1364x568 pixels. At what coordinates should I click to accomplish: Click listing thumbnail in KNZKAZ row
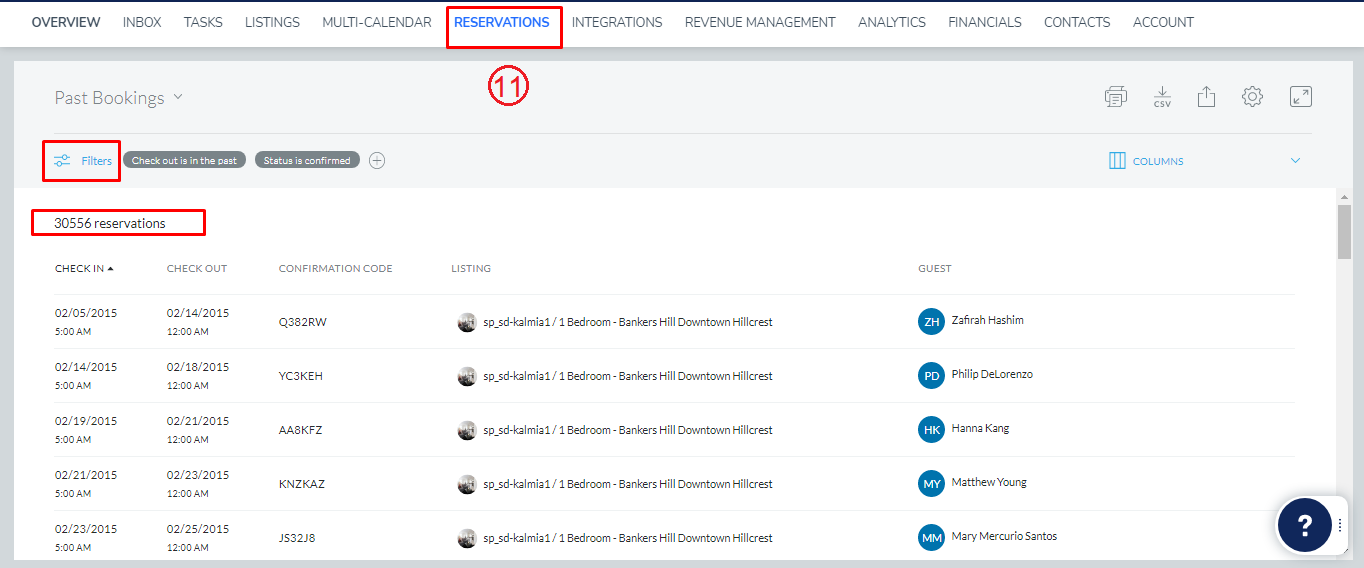[467, 484]
